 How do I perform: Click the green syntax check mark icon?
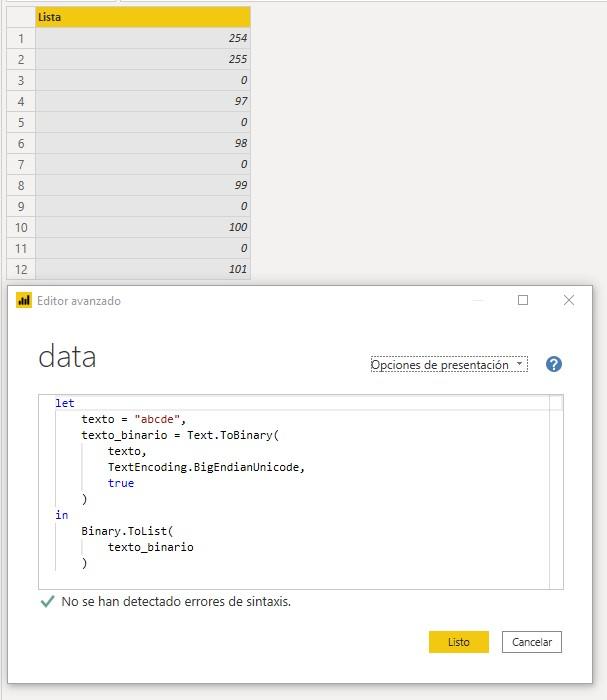(47, 601)
